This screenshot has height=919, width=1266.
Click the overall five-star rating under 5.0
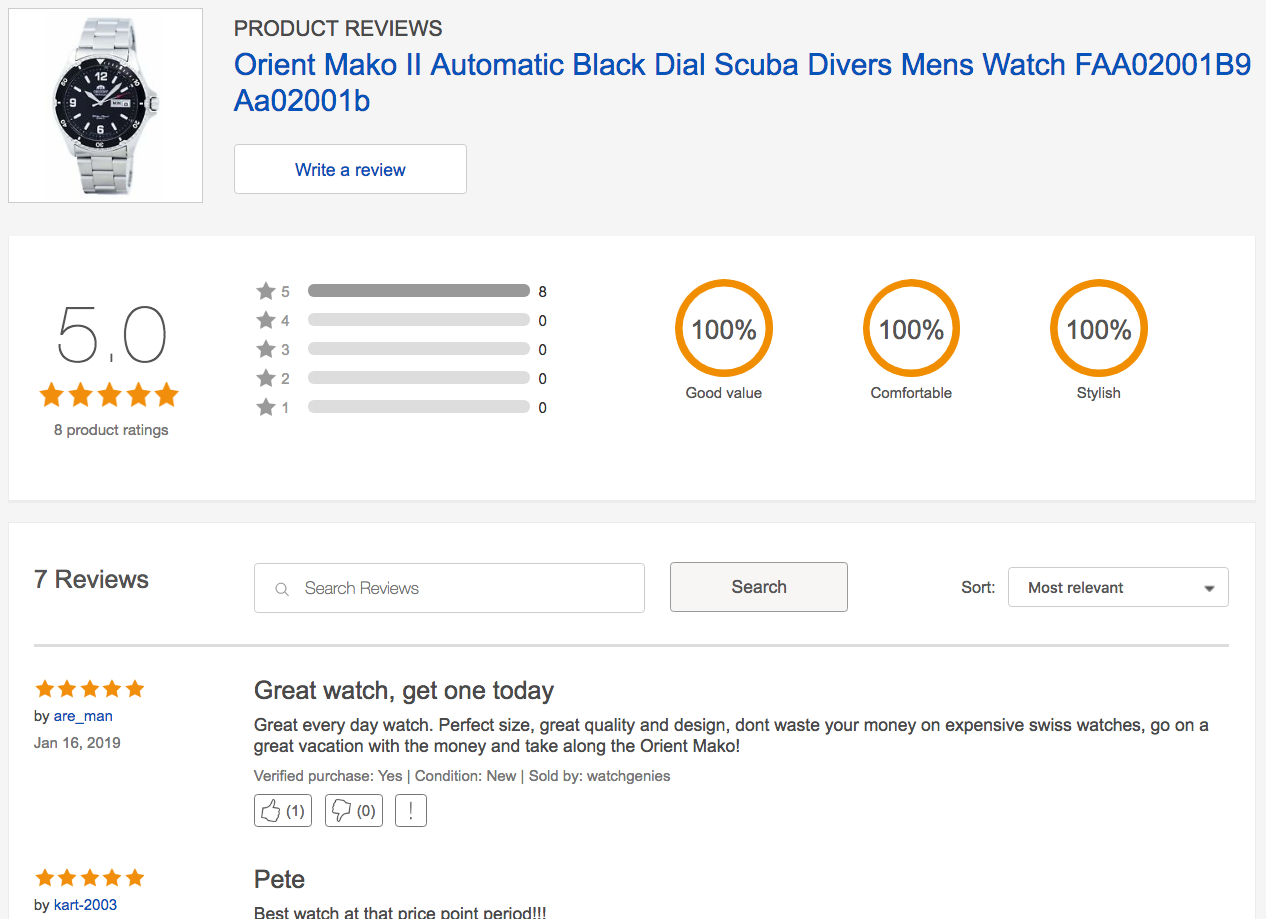pos(109,395)
